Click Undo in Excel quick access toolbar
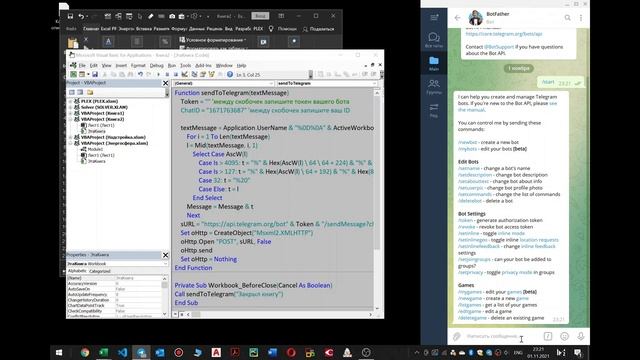The image size is (640, 360). pyautogui.click(x=81, y=16)
